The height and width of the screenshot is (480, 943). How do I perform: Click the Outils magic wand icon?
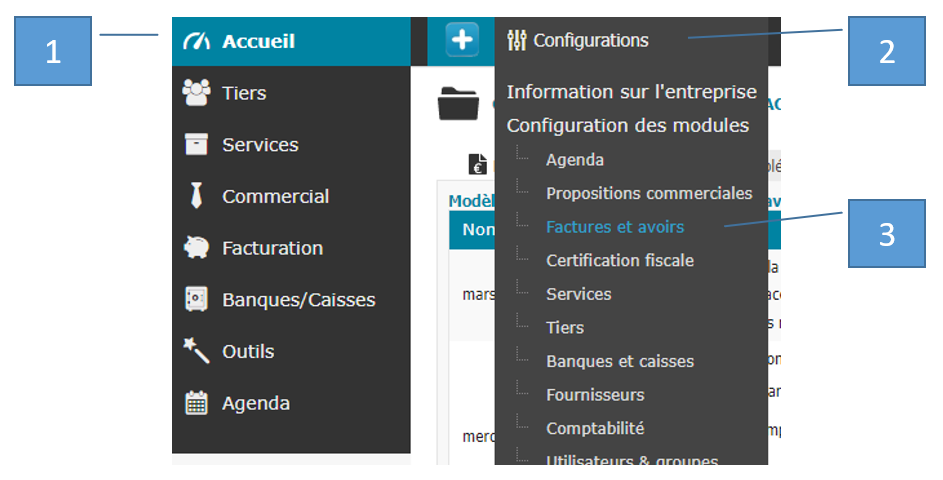(196, 351)
